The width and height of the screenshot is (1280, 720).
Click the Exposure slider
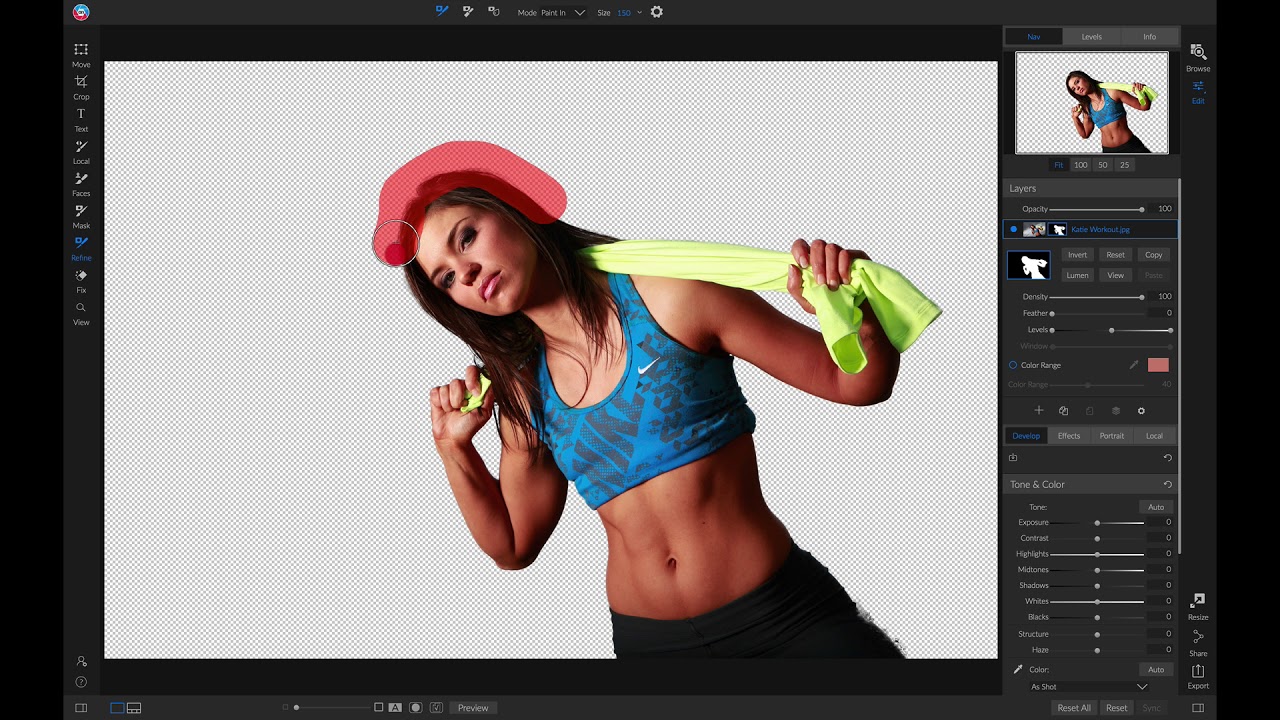click(1097, 523)
